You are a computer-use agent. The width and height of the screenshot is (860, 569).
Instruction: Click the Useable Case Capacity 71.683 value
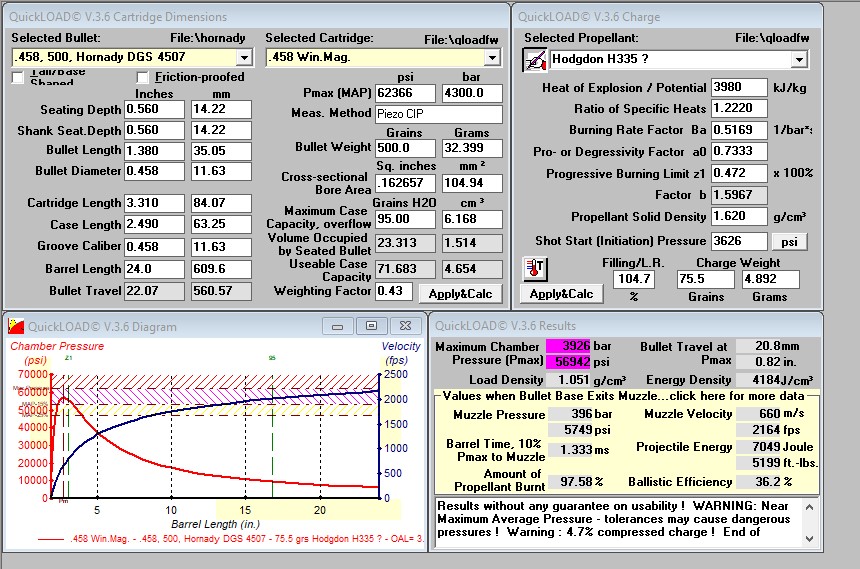(x=405, y=269)
